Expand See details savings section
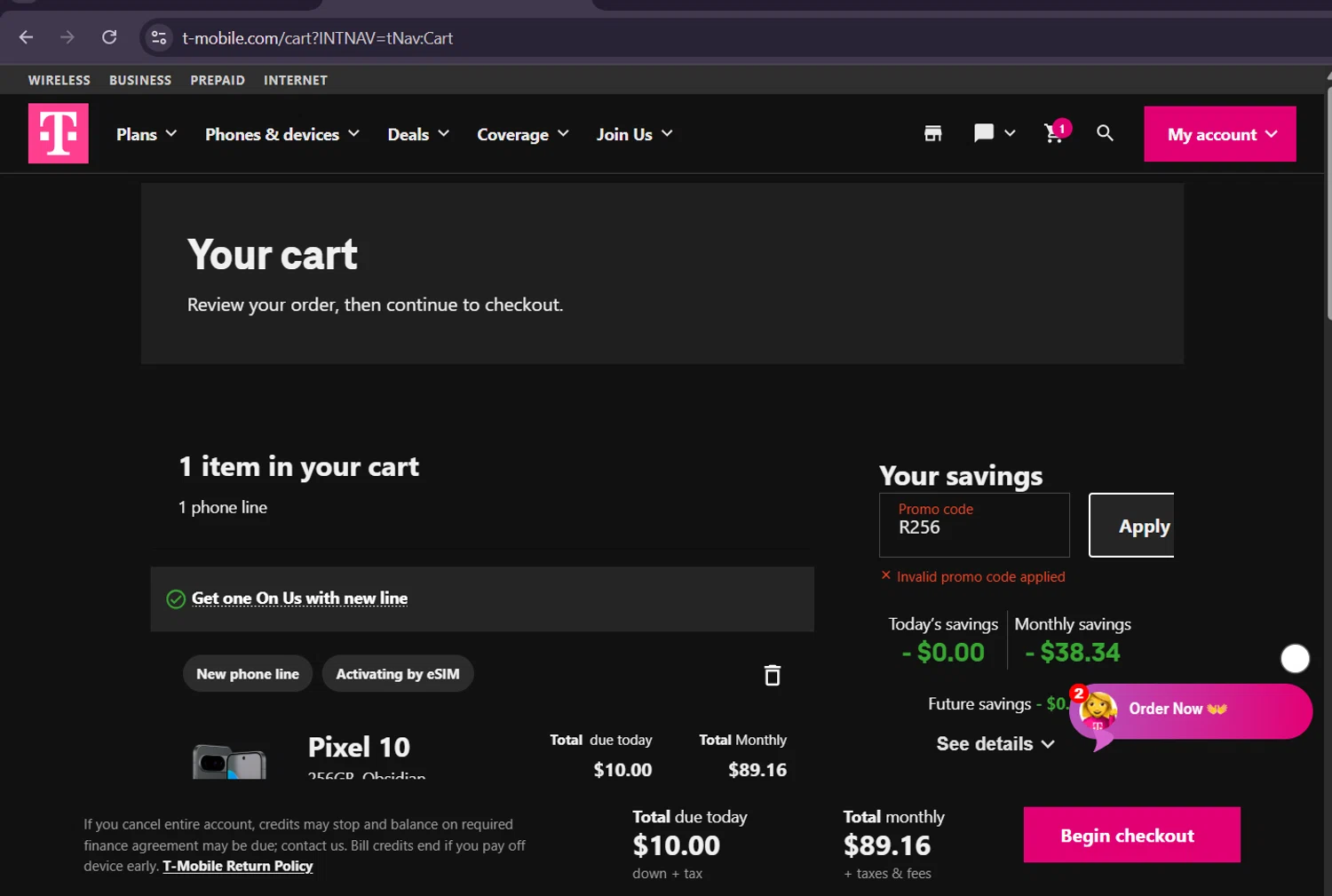 995,744
